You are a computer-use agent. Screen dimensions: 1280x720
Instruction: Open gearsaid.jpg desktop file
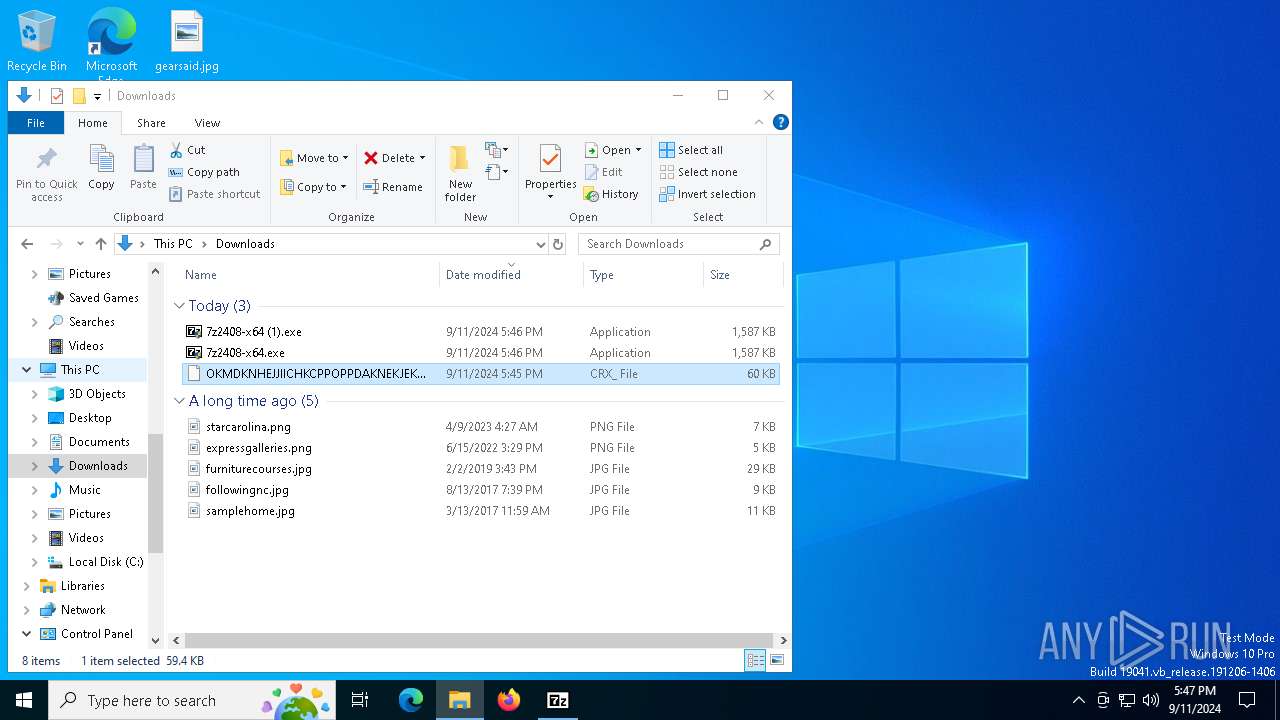click(x=187, y=41)
